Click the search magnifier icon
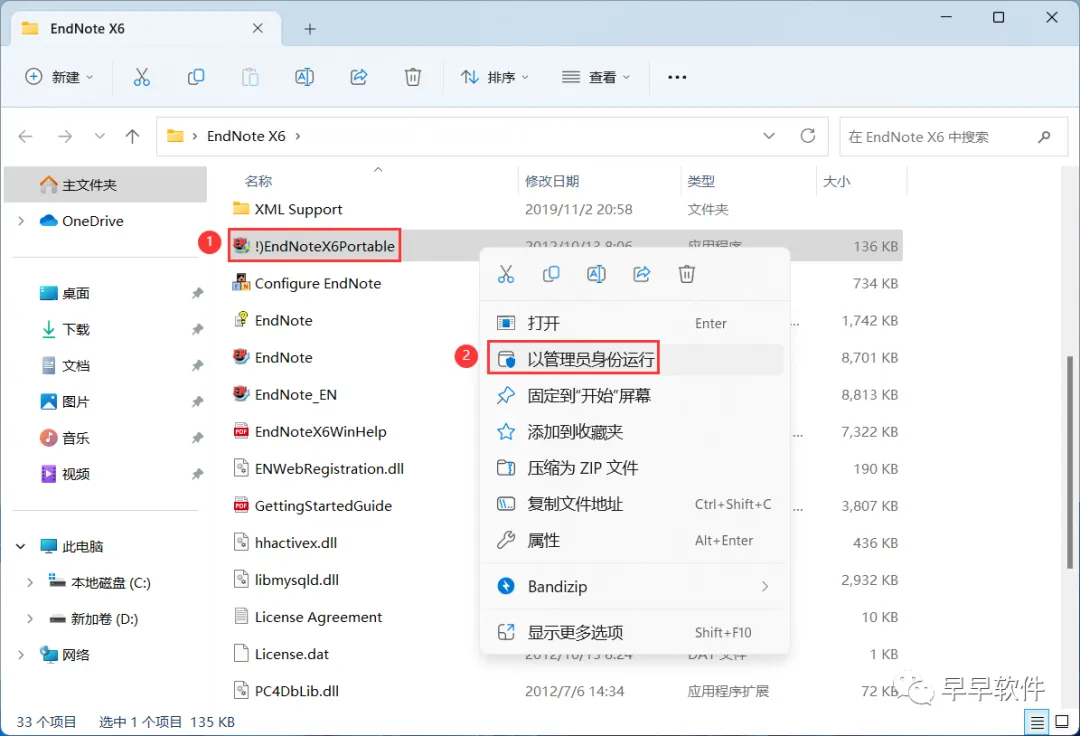 1044,136
